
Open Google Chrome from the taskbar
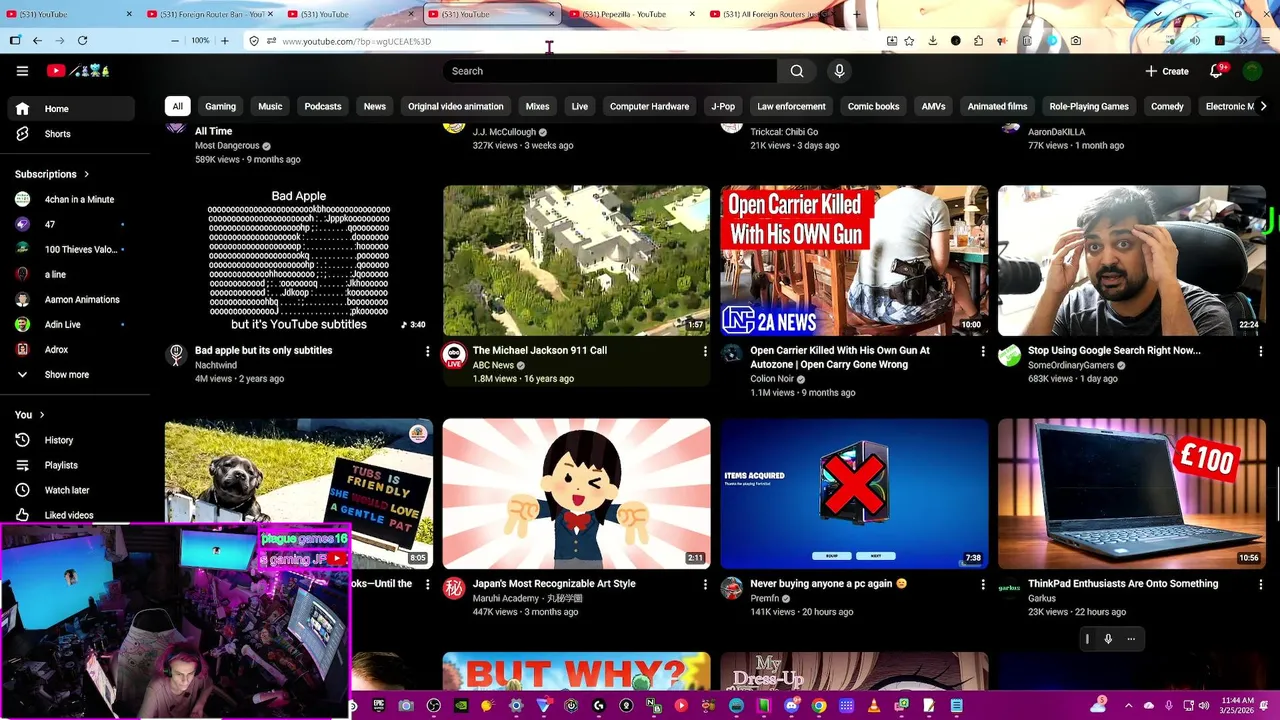tap(819, 706)
